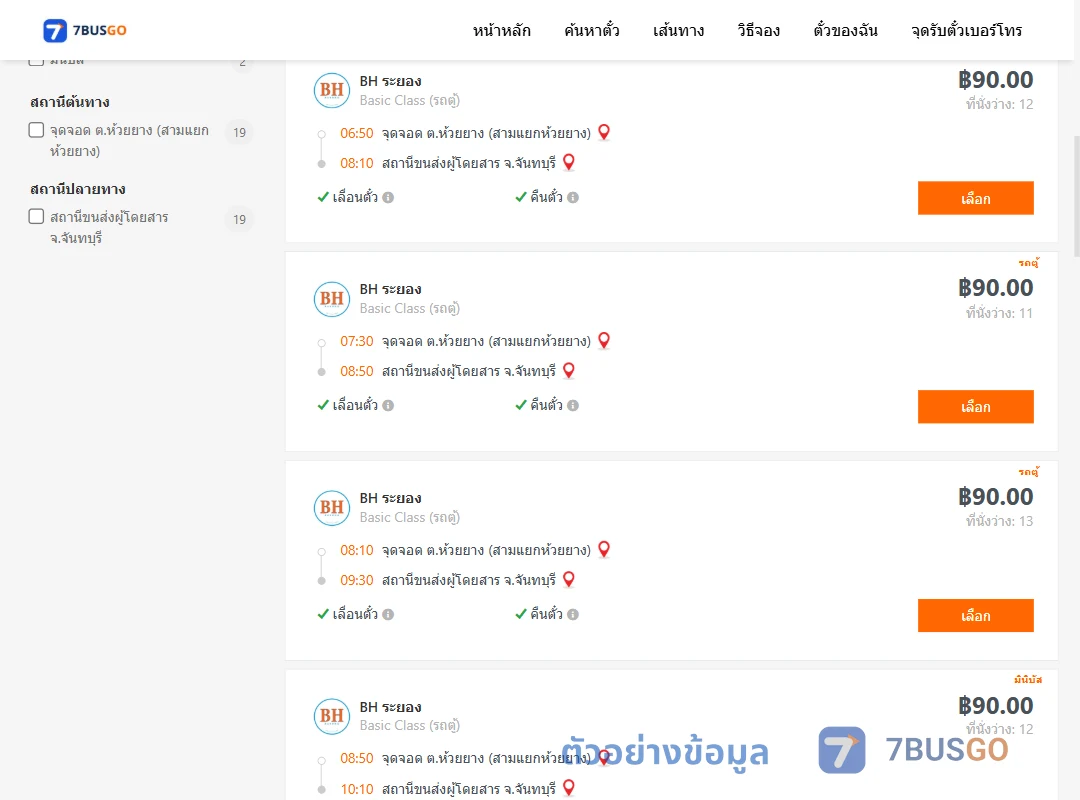Click BH operator logo in 07:30 trip

pyautogui.click(x=332, y=298)
